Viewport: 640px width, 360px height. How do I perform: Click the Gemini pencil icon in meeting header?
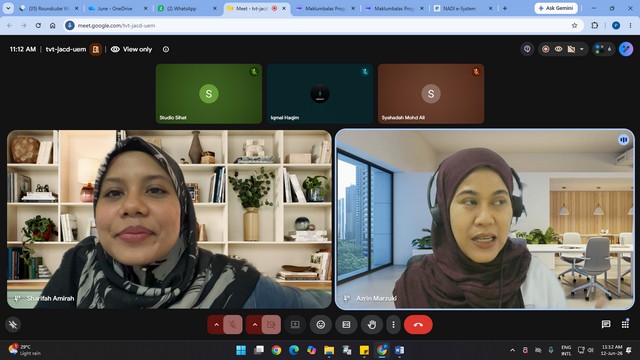626,49
